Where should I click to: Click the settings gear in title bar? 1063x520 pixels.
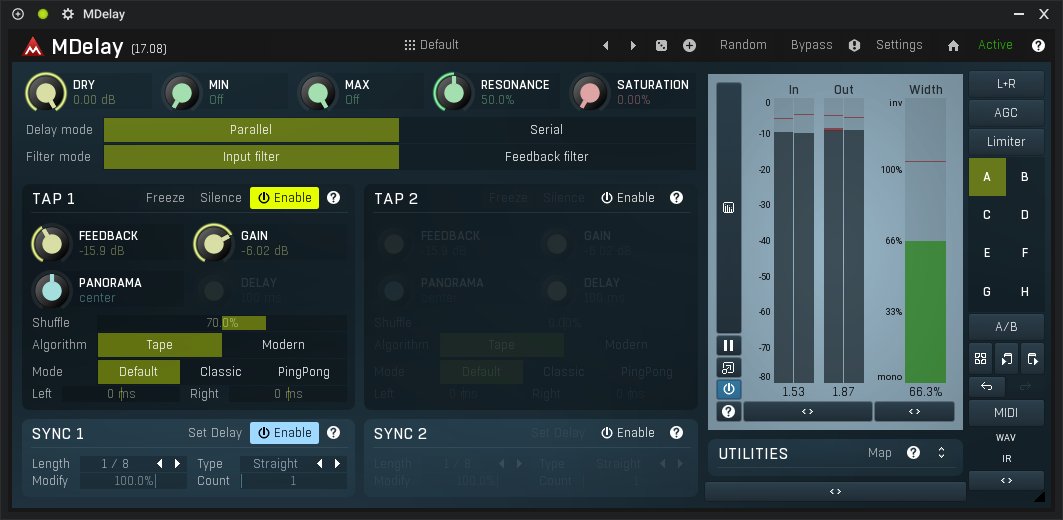[68, 14]
